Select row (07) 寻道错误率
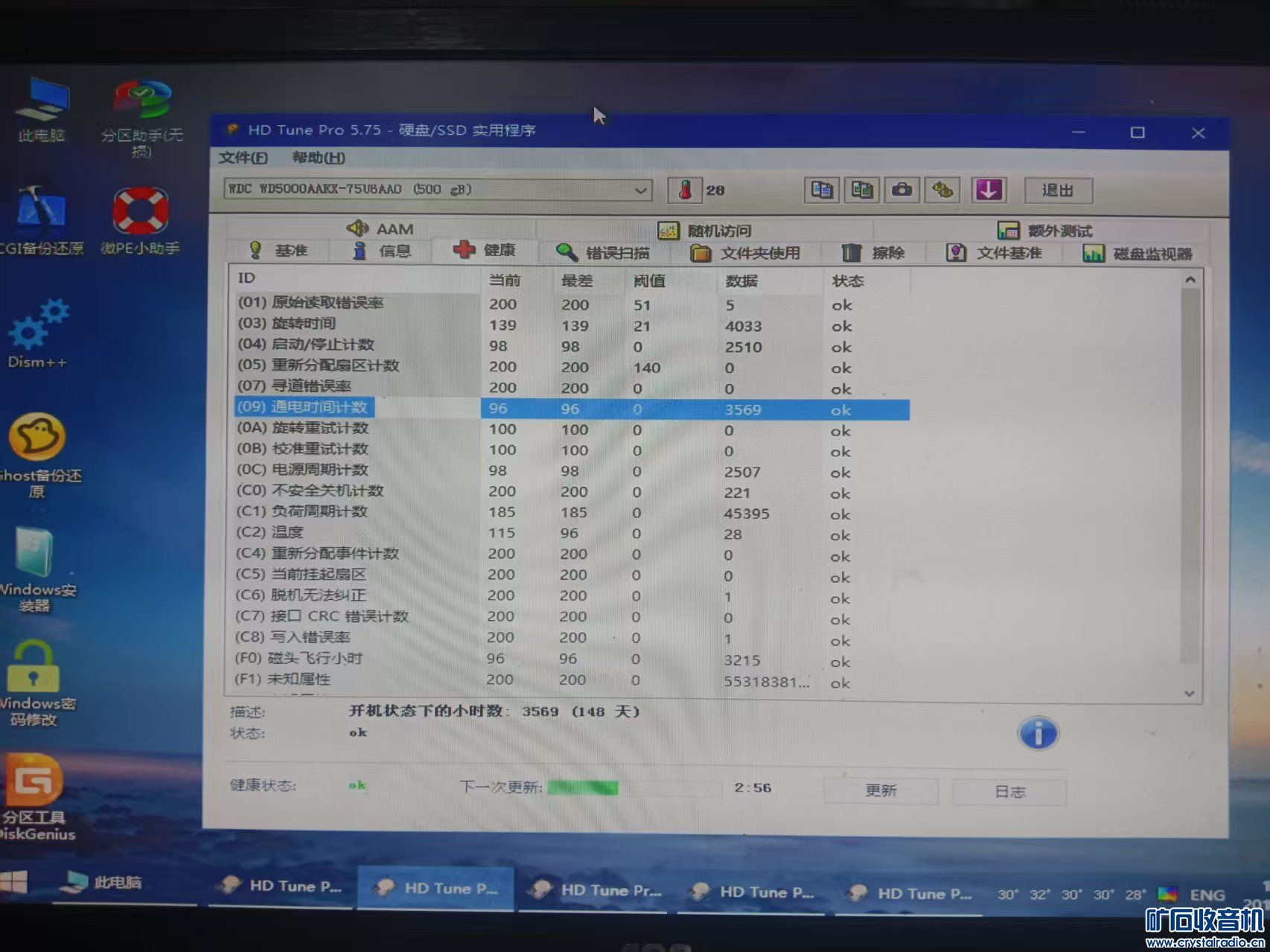This screenshot has width=1270, height=952. (572, 387)
